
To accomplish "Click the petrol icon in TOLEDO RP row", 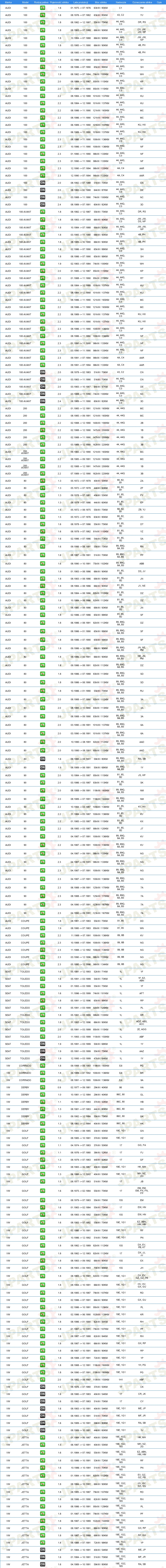I will (x=43, y=1000).
